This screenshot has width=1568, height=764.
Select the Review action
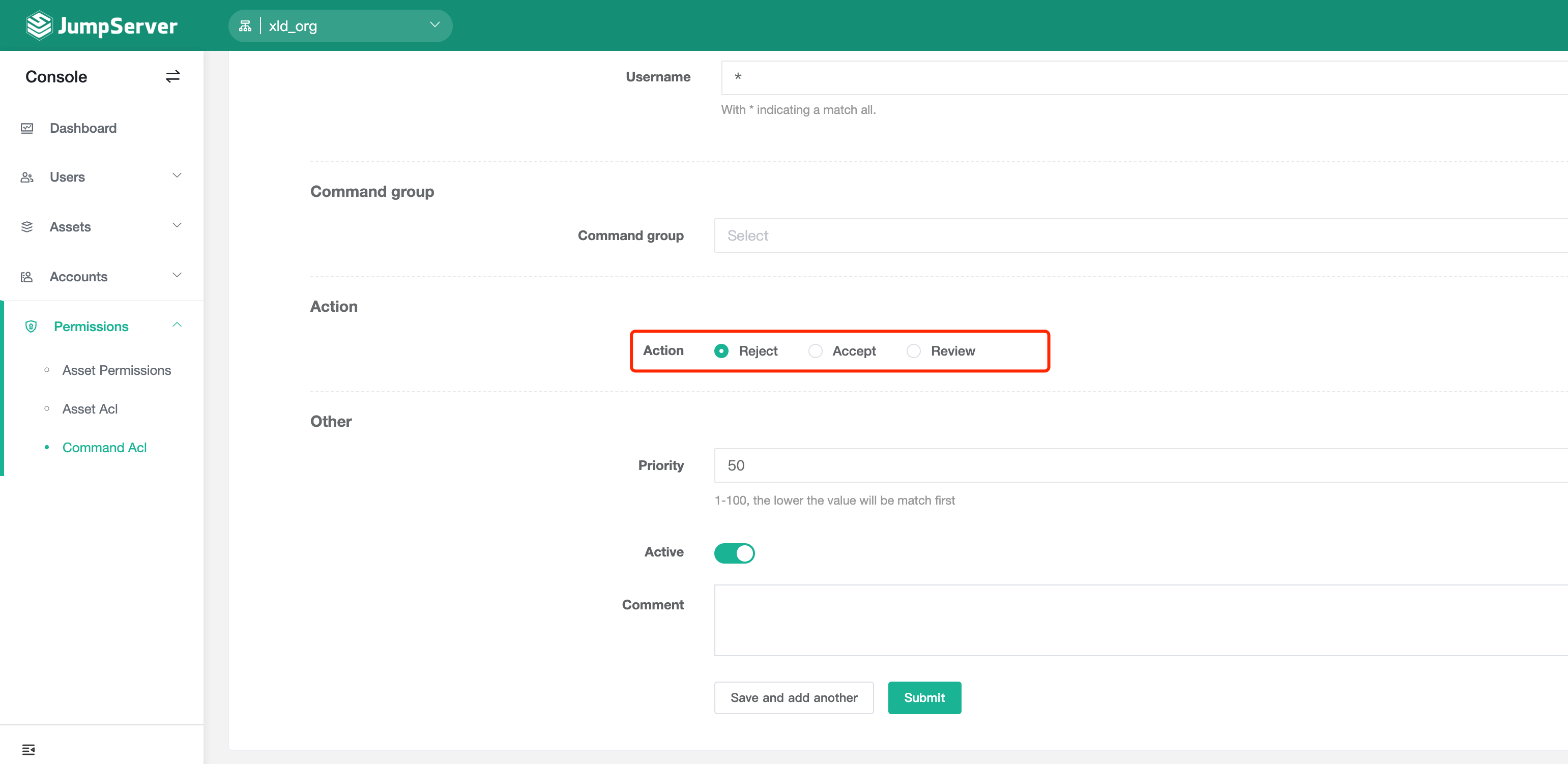[913, 350]
